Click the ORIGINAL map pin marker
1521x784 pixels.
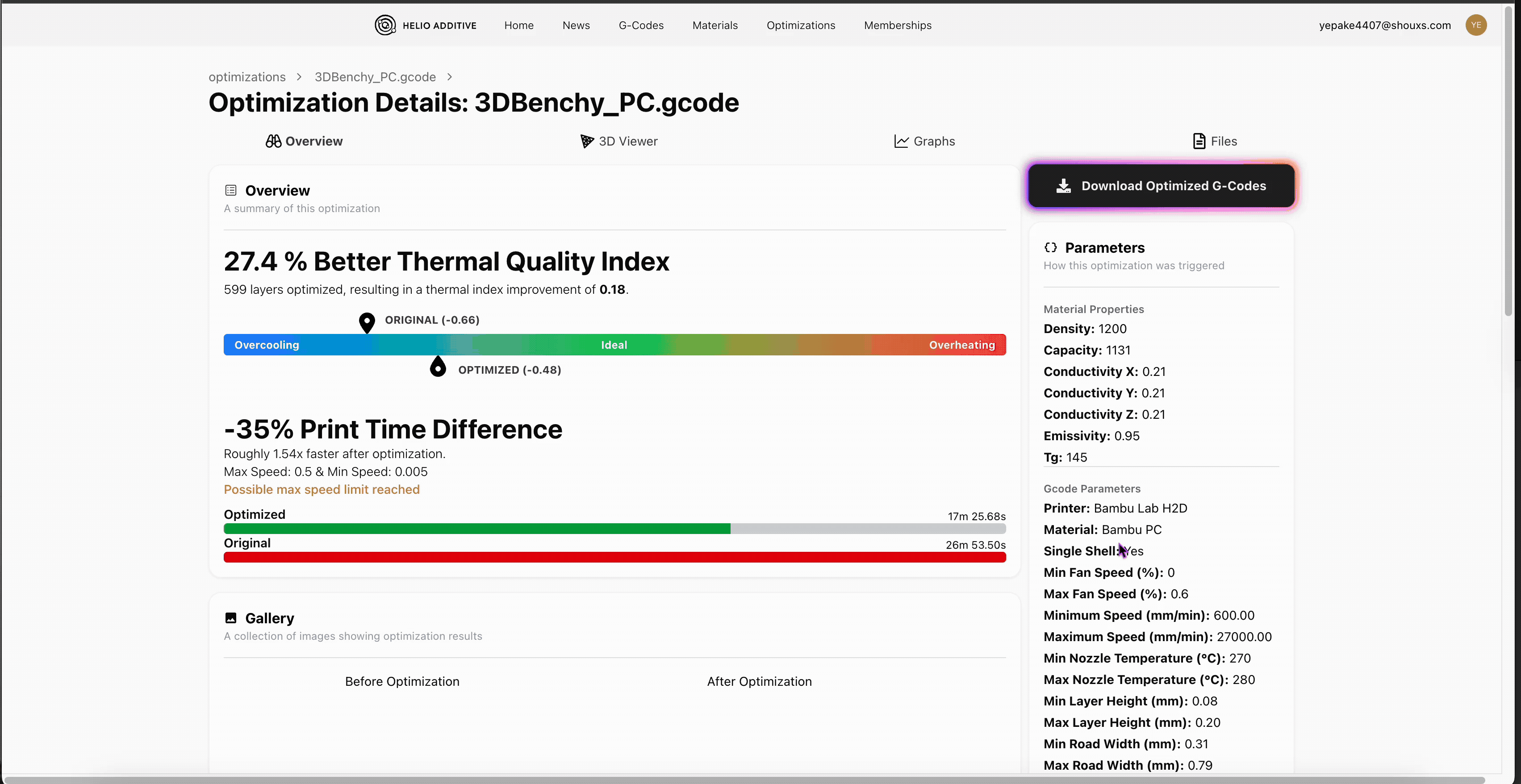tap(367, 322)
